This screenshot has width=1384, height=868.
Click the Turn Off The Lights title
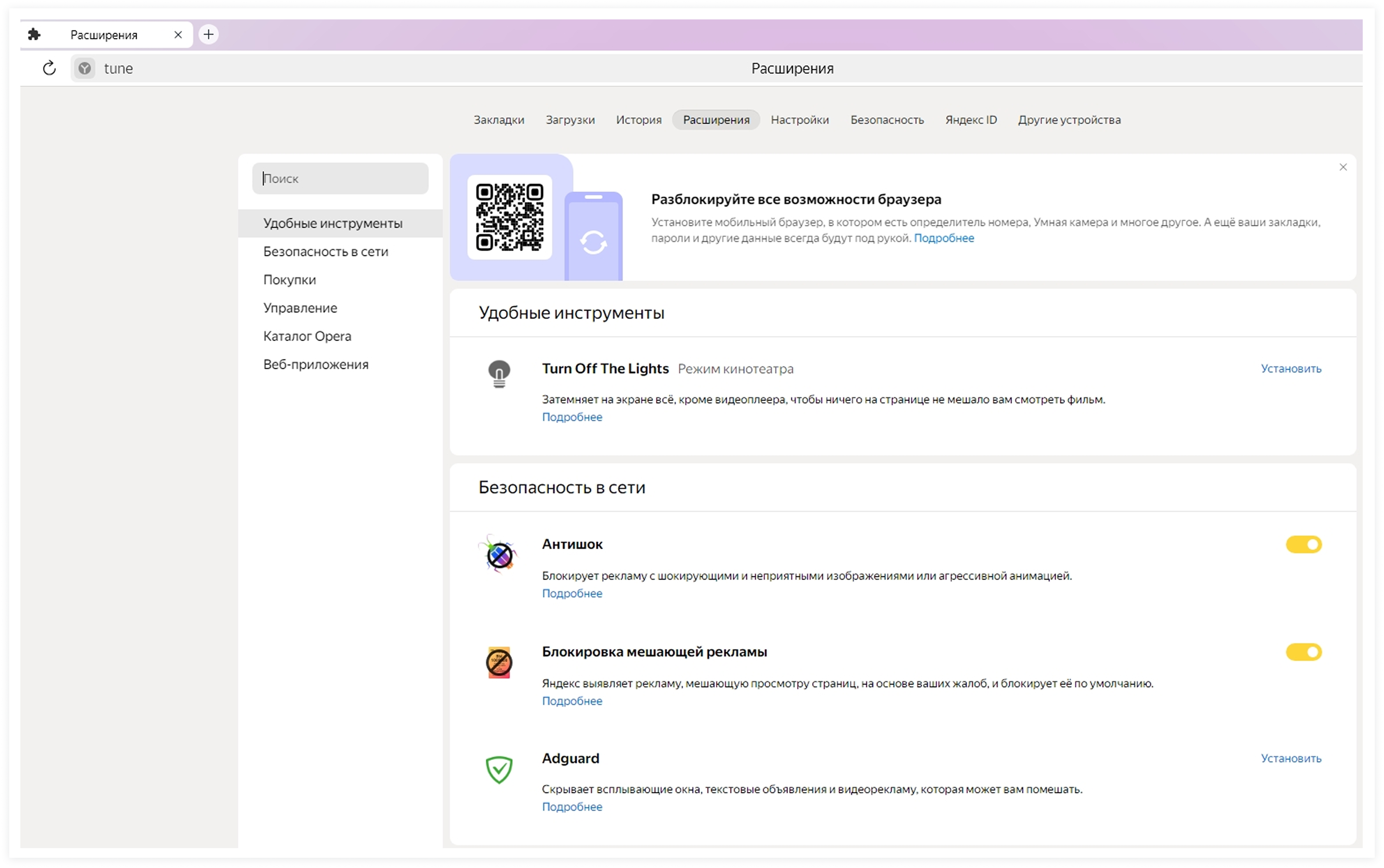[605, 369]
